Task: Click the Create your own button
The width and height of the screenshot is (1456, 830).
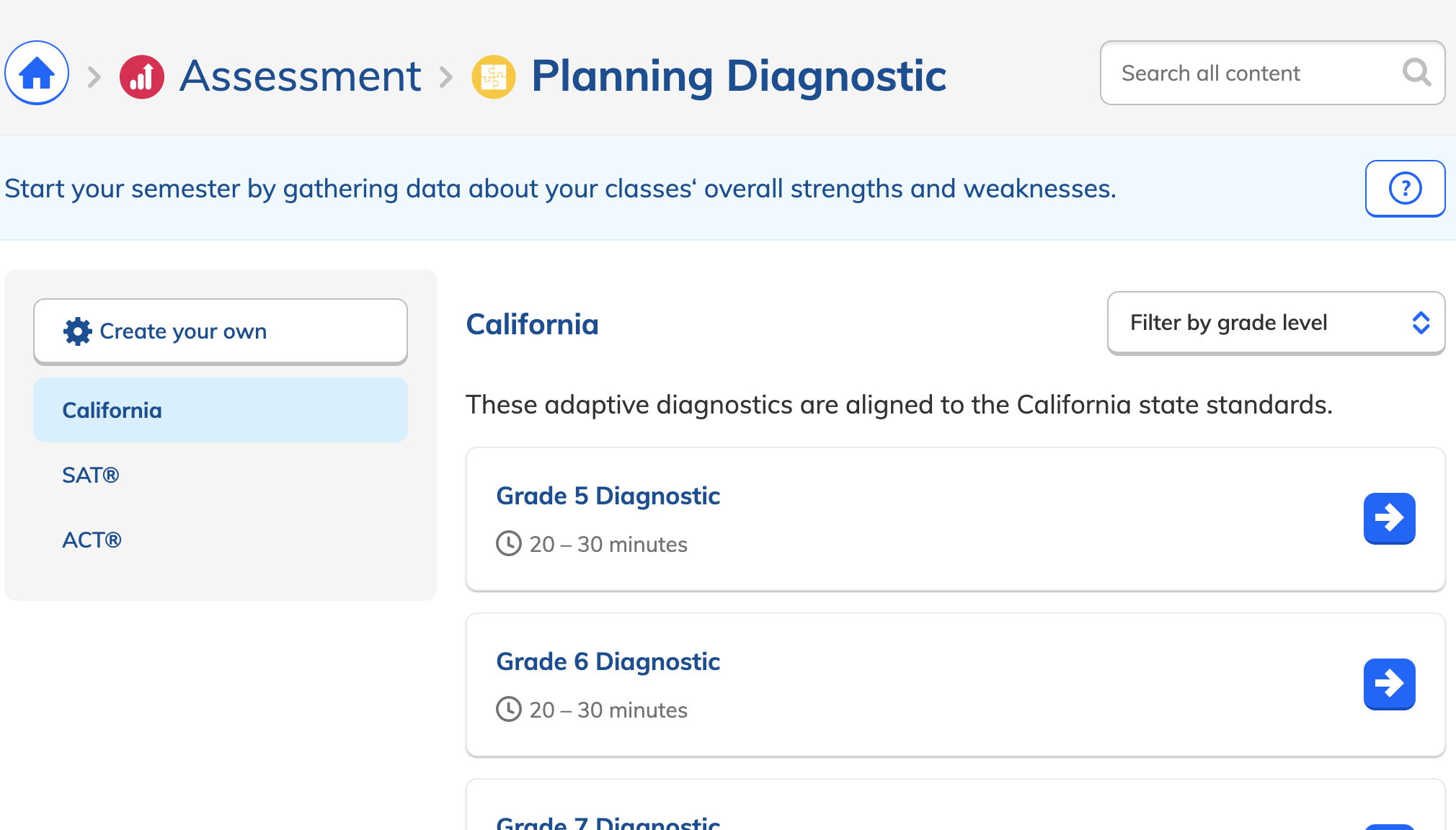Action: pos(221,331)
